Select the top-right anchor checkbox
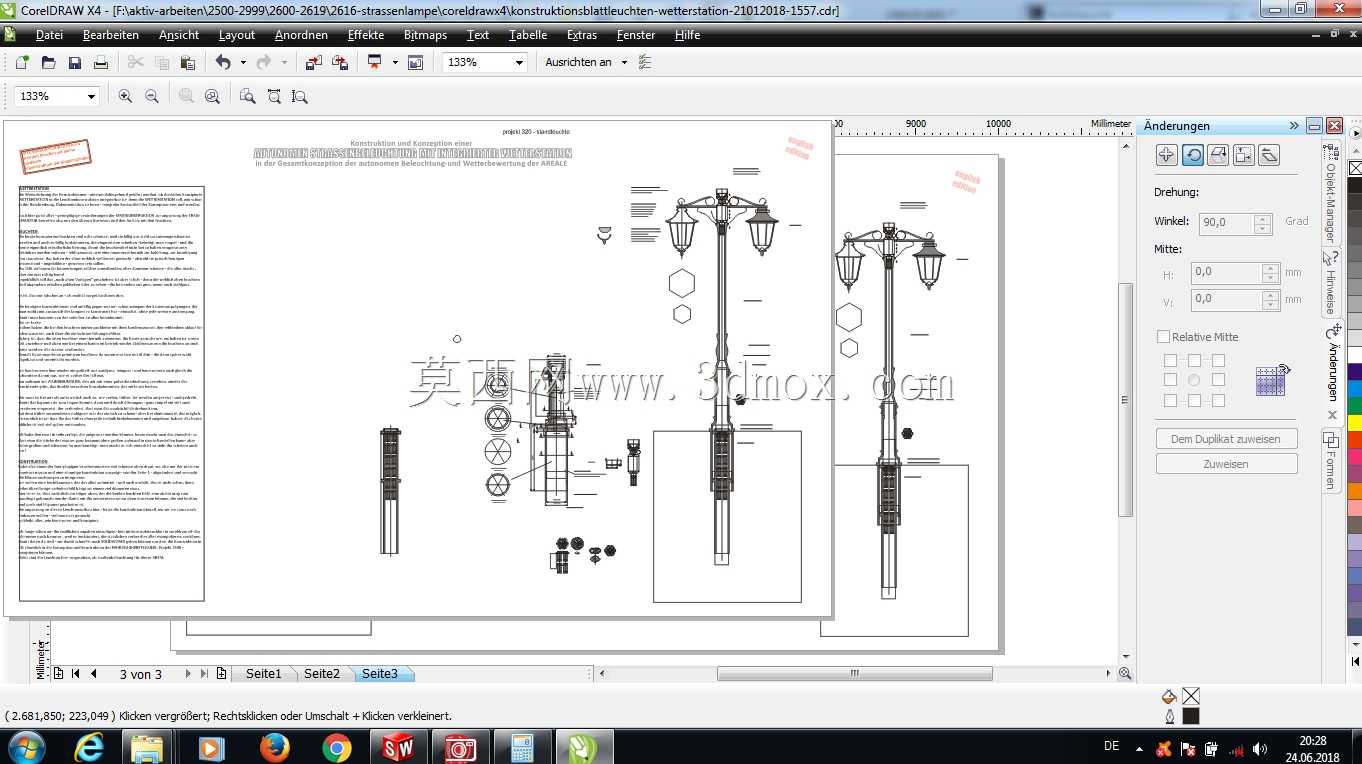Viewport: 1362px width, 764px height. pyautogui.click(x=1218, y=360)
